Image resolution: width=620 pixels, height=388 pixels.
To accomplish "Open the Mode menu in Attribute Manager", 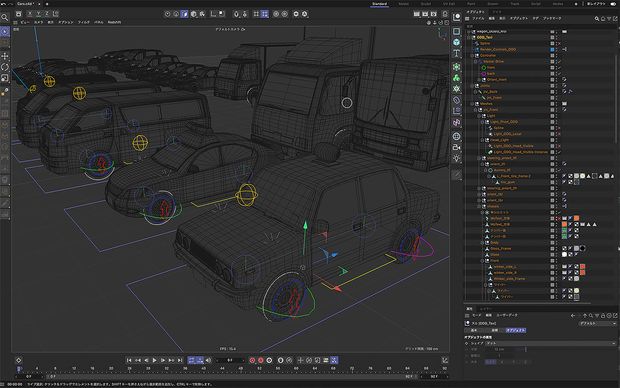I will point(476,316).
